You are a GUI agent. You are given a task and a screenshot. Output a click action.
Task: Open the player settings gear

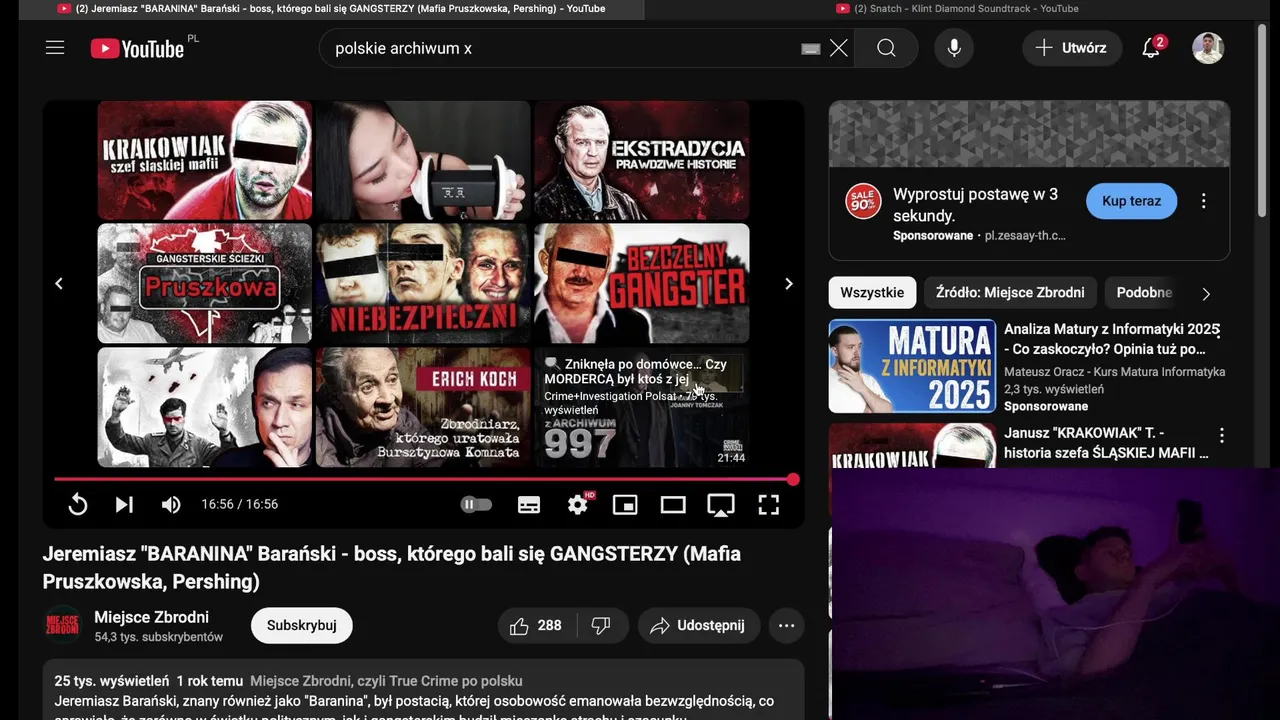(578, 505)
